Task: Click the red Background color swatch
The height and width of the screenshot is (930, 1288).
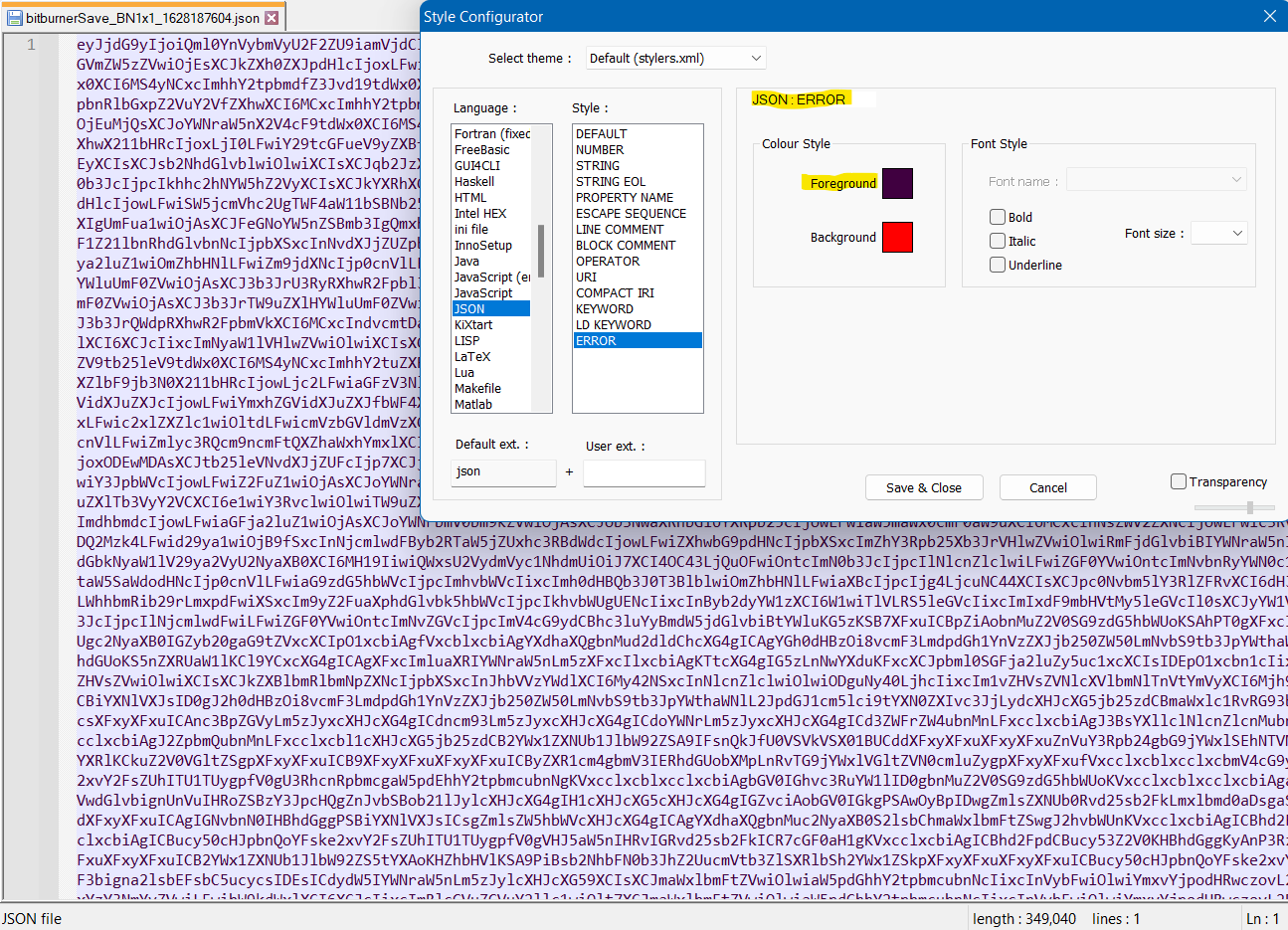Action: (x=897, y=237)
